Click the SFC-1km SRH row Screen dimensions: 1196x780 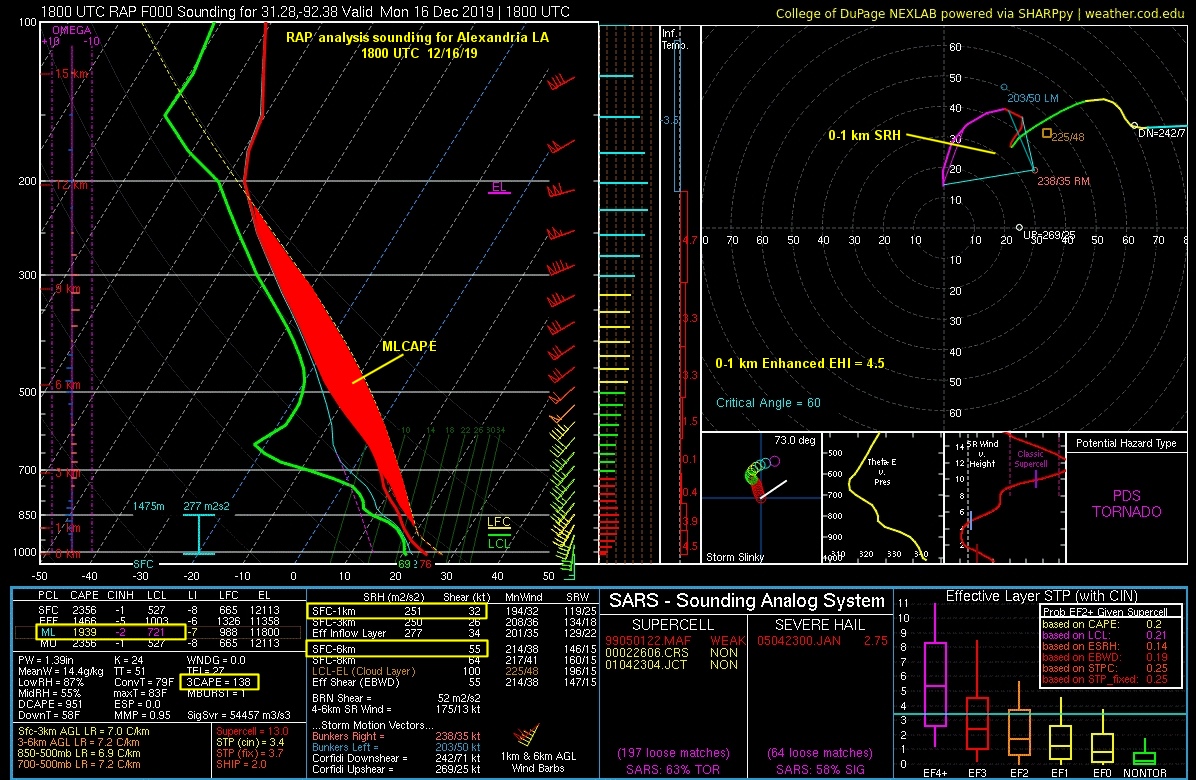coord(397,611)
